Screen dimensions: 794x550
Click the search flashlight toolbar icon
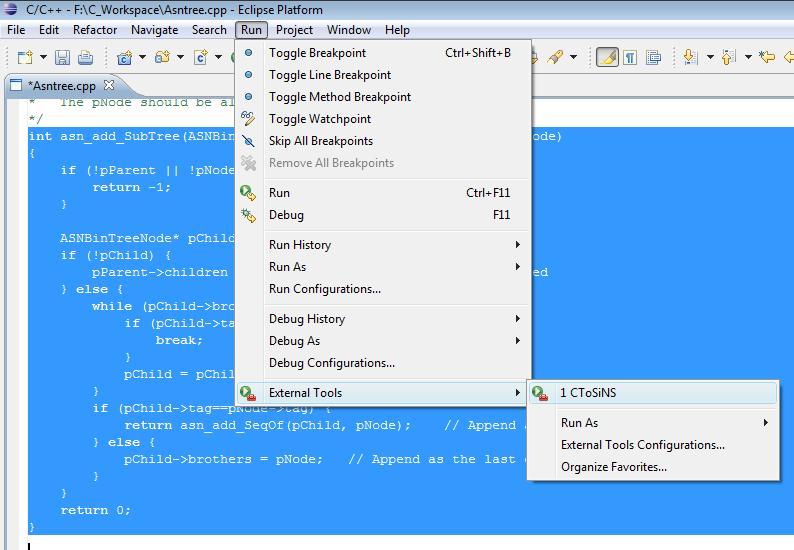point(555,57)
